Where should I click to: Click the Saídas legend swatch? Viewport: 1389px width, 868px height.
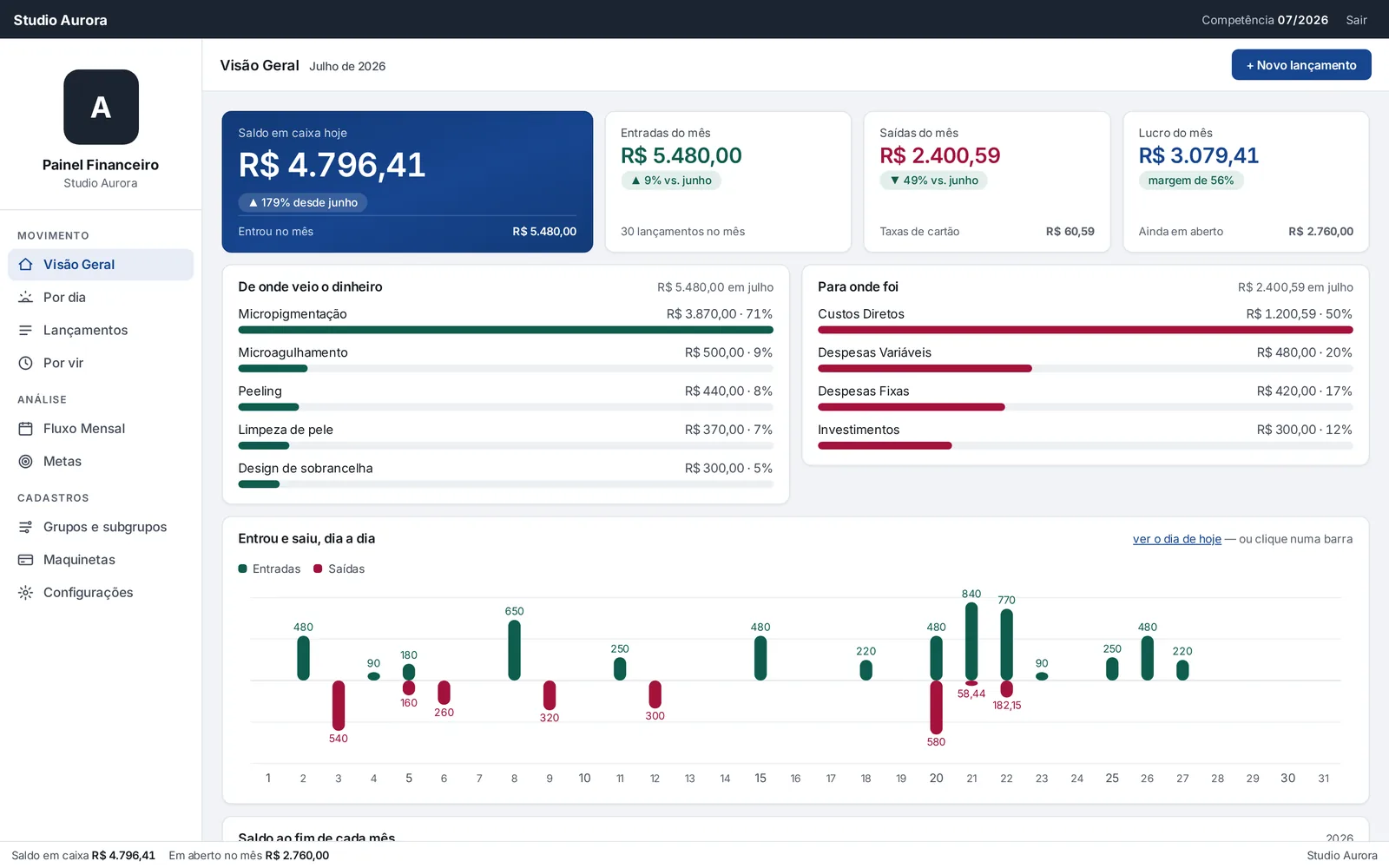[x=318, y=569]
